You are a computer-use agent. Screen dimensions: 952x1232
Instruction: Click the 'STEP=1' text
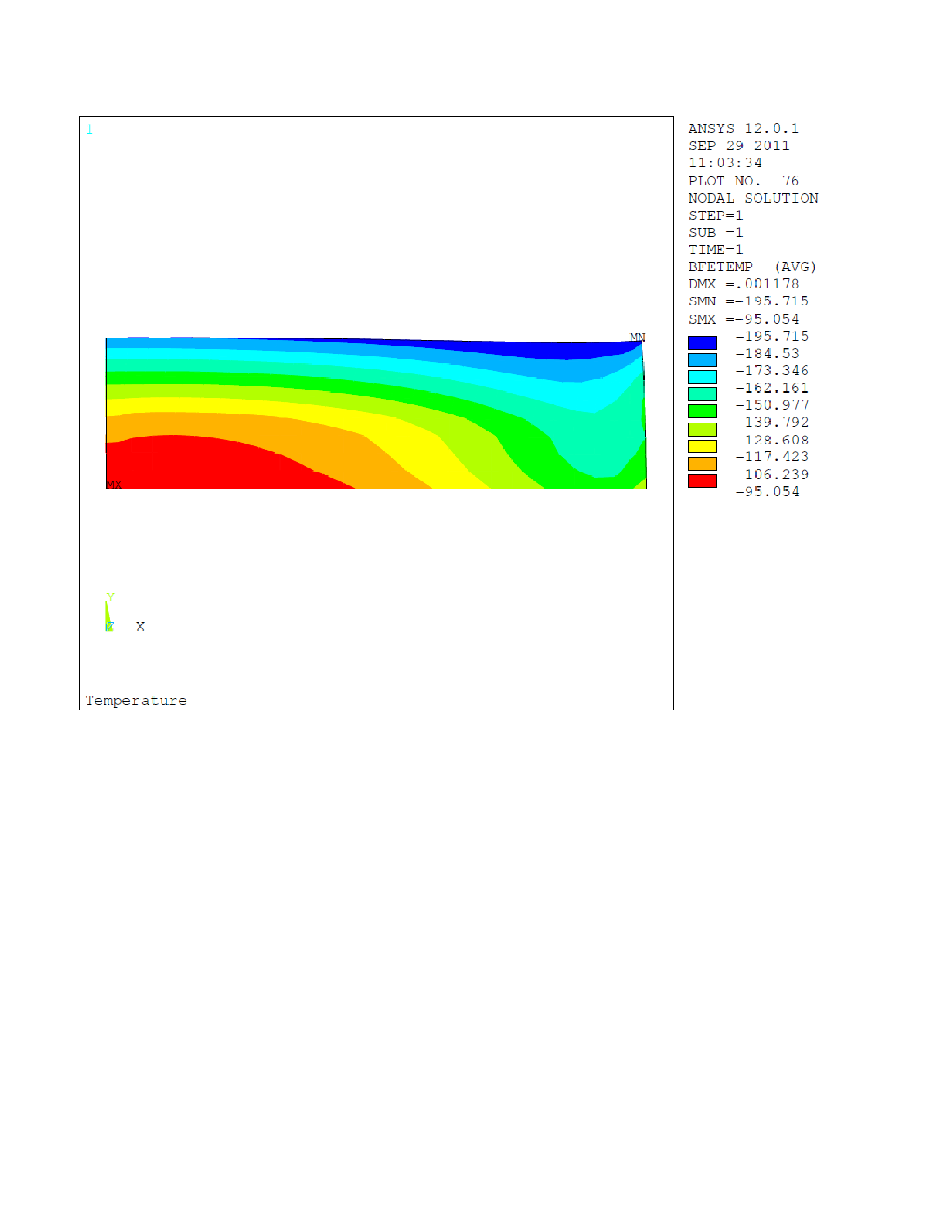716,216
